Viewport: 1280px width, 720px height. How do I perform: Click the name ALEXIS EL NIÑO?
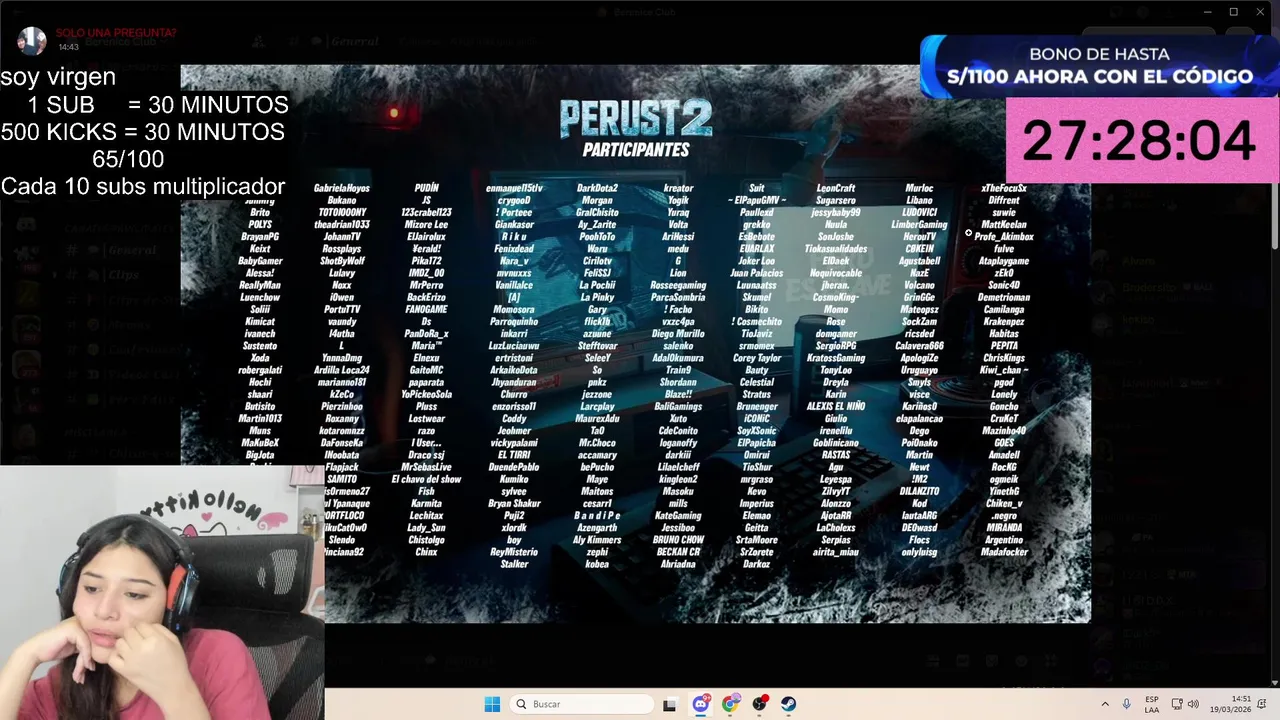[836, 406]
